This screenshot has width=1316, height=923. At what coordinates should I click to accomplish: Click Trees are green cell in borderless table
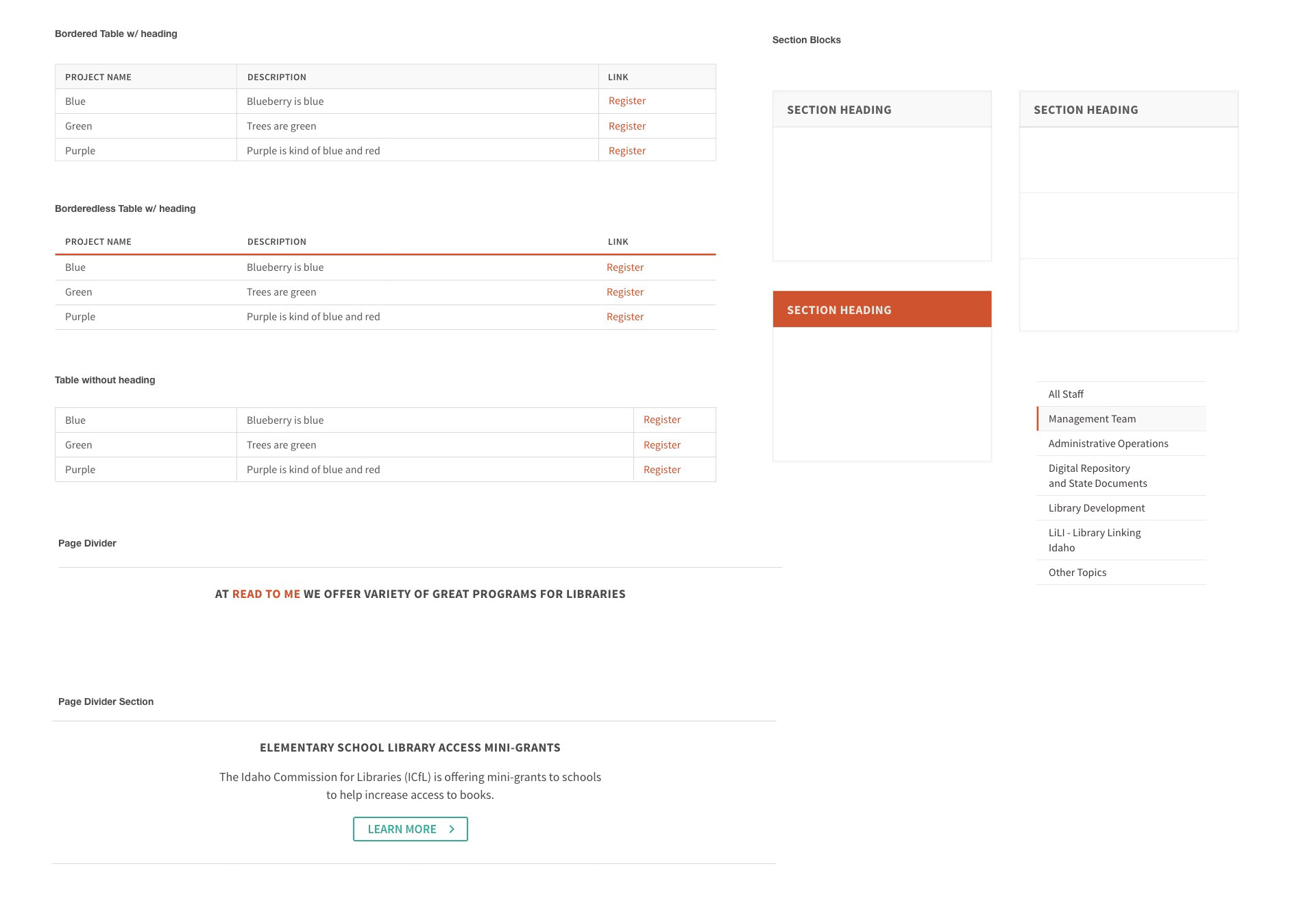pyautogui.click(x=282, y=292)
